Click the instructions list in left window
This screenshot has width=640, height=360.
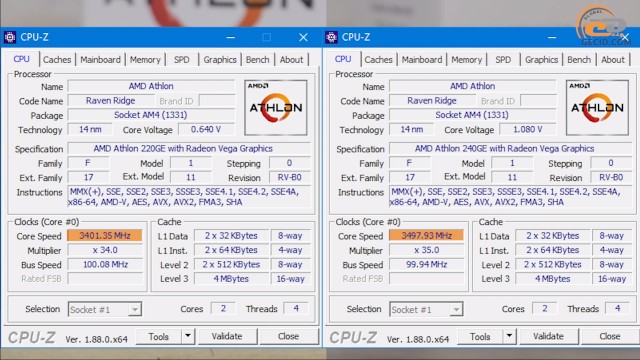[189, 197]
